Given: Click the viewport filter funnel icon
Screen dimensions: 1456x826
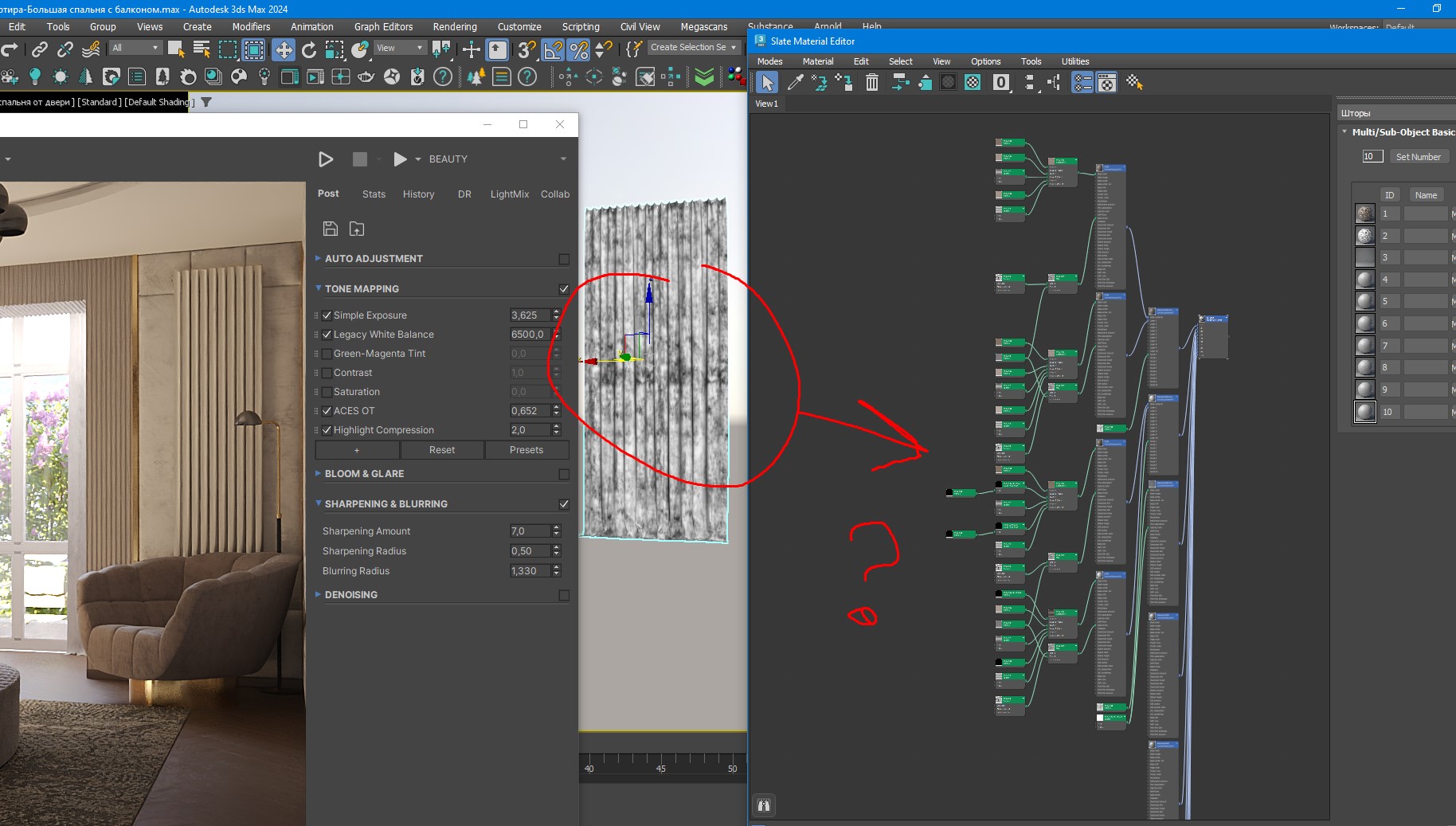Looking at the screenshot, I should [206, 102].
